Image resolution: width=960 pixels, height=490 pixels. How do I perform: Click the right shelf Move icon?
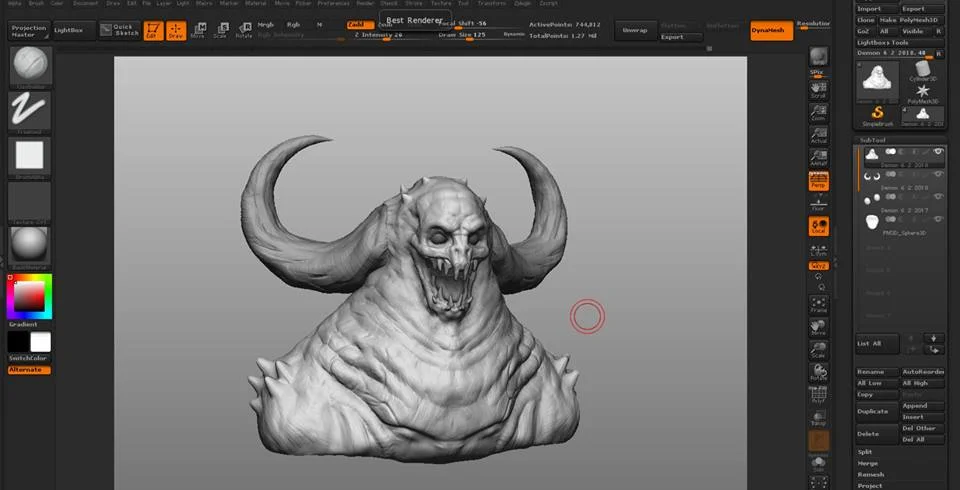(819, 328)
